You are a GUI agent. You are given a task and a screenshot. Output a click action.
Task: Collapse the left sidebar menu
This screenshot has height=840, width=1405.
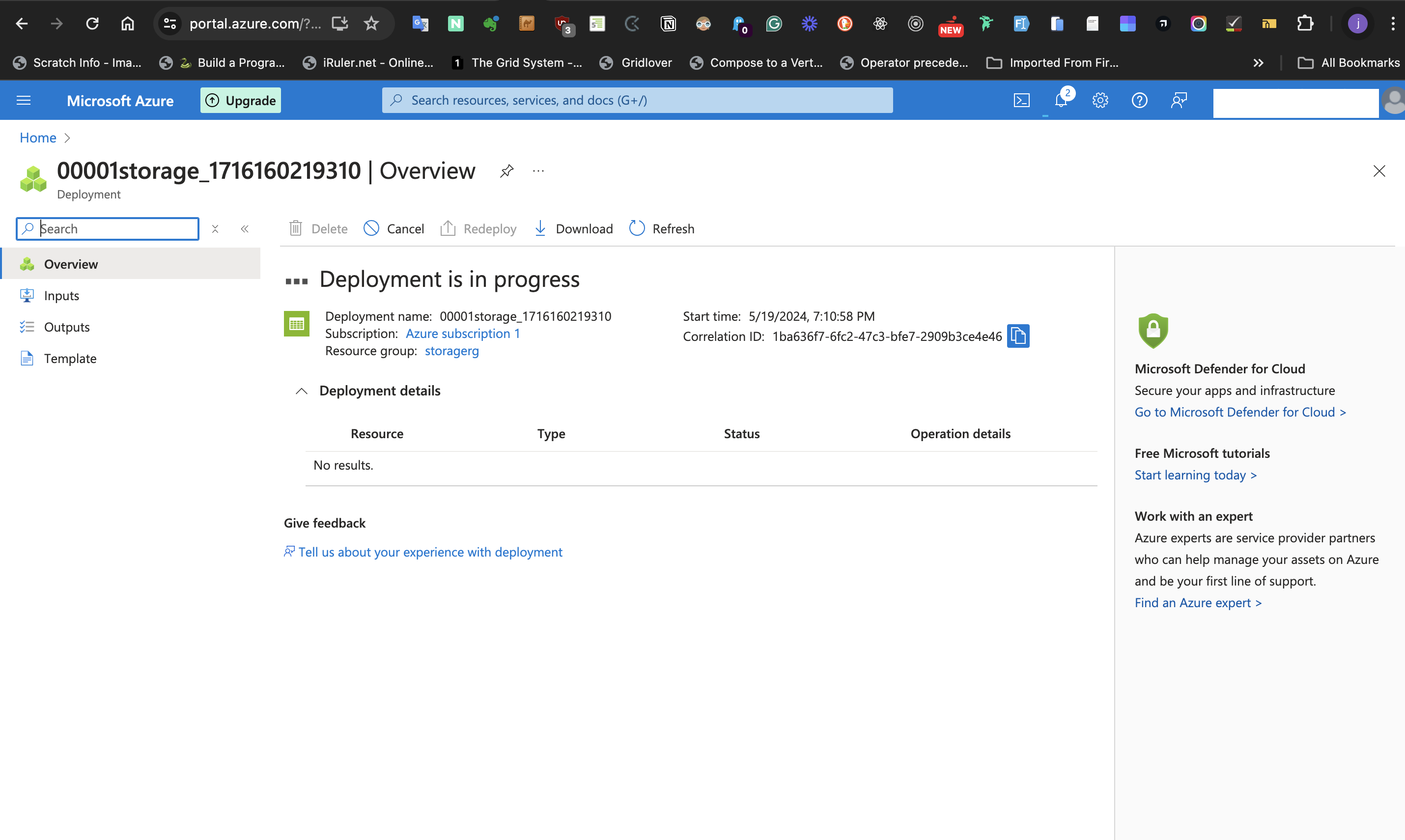coord(245,228)
